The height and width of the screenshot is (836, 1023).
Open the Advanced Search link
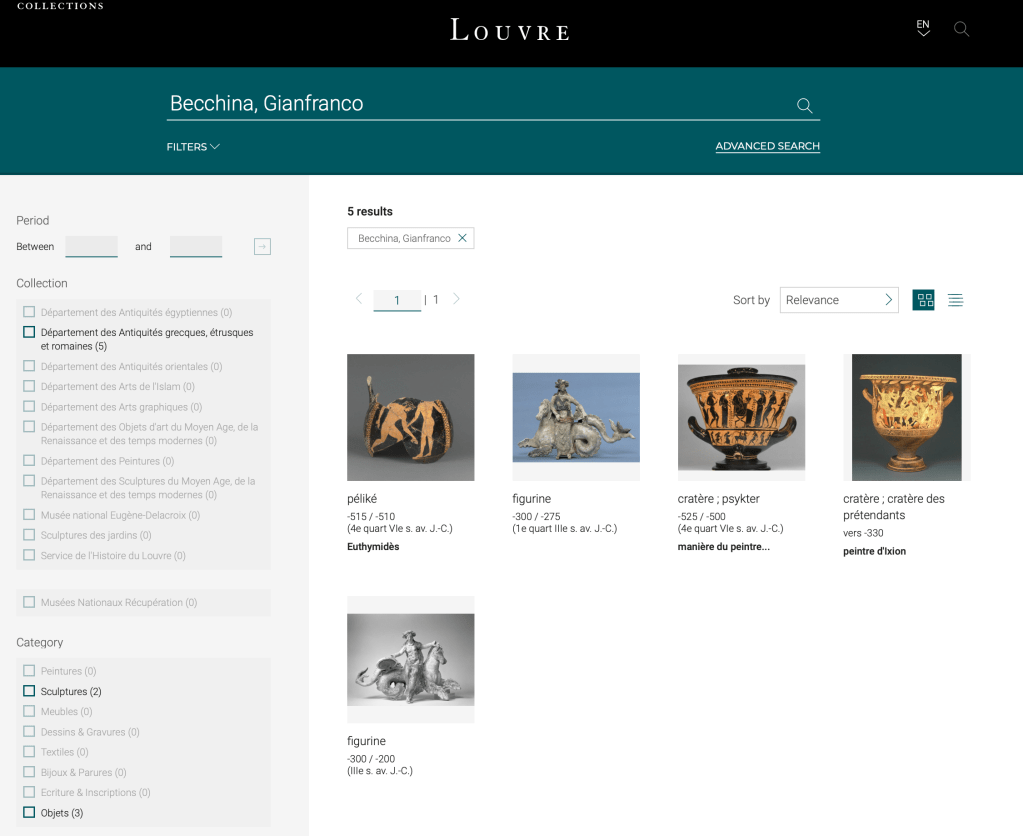(x=767, y=147)
